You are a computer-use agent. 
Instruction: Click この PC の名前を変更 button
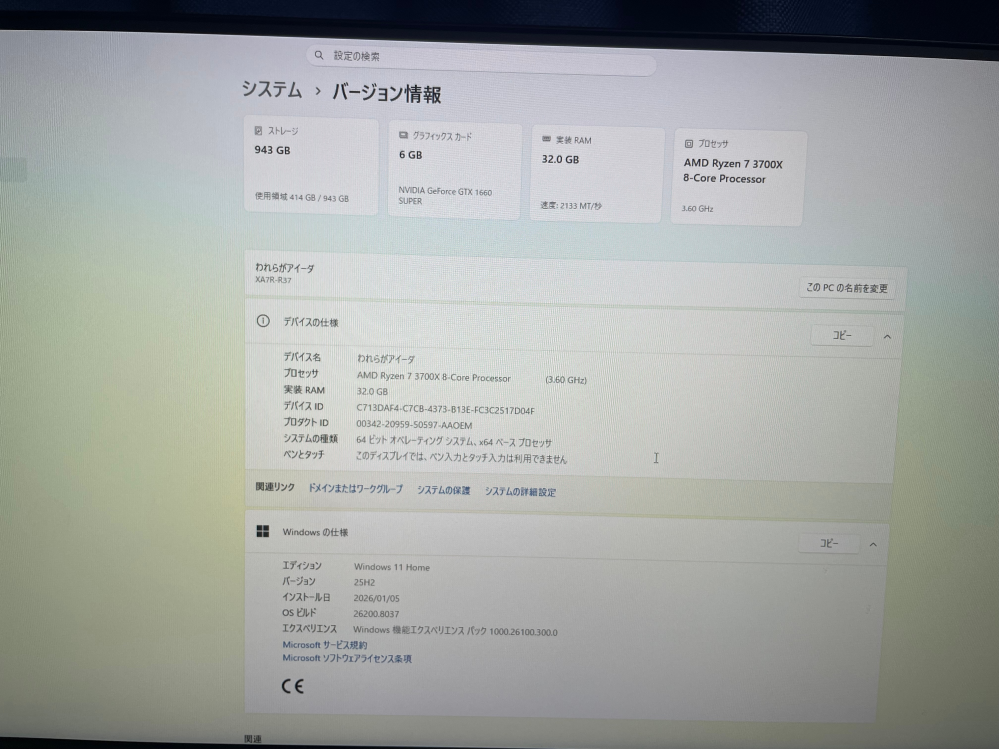847,288
